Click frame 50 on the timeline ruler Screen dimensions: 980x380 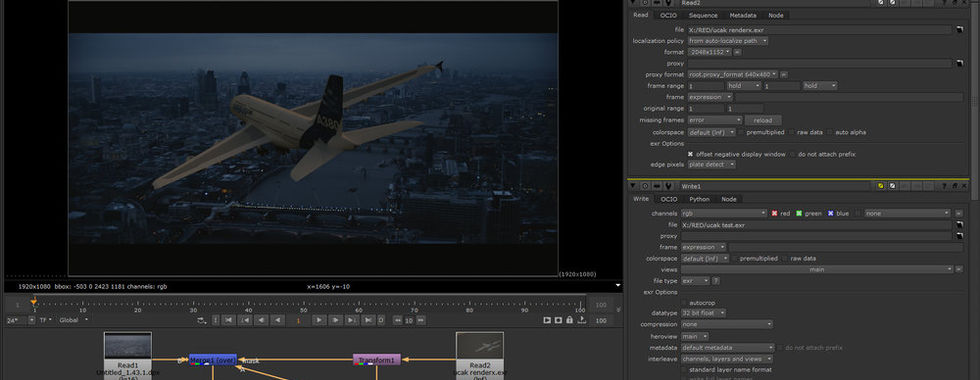pyautogui.click(x=304, y=306)
